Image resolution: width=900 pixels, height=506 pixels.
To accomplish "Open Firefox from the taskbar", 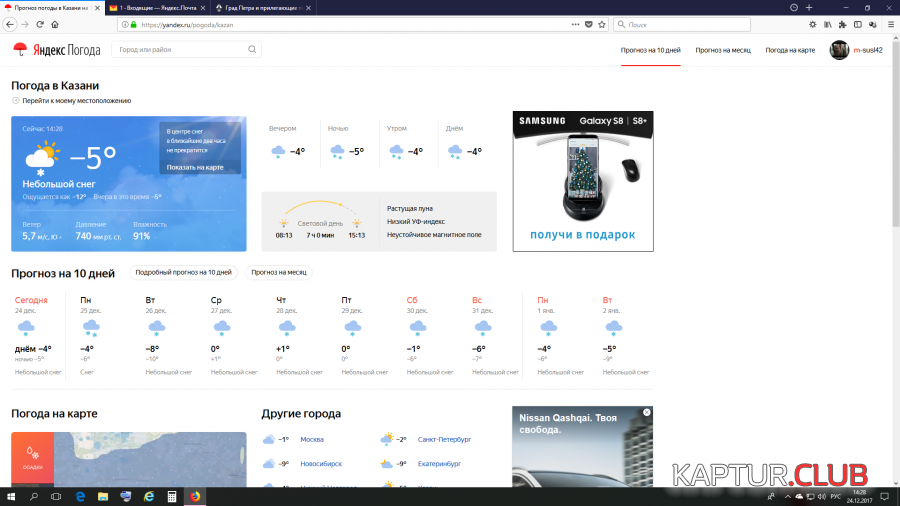I will pyautogui.click(x=195, y=496).
